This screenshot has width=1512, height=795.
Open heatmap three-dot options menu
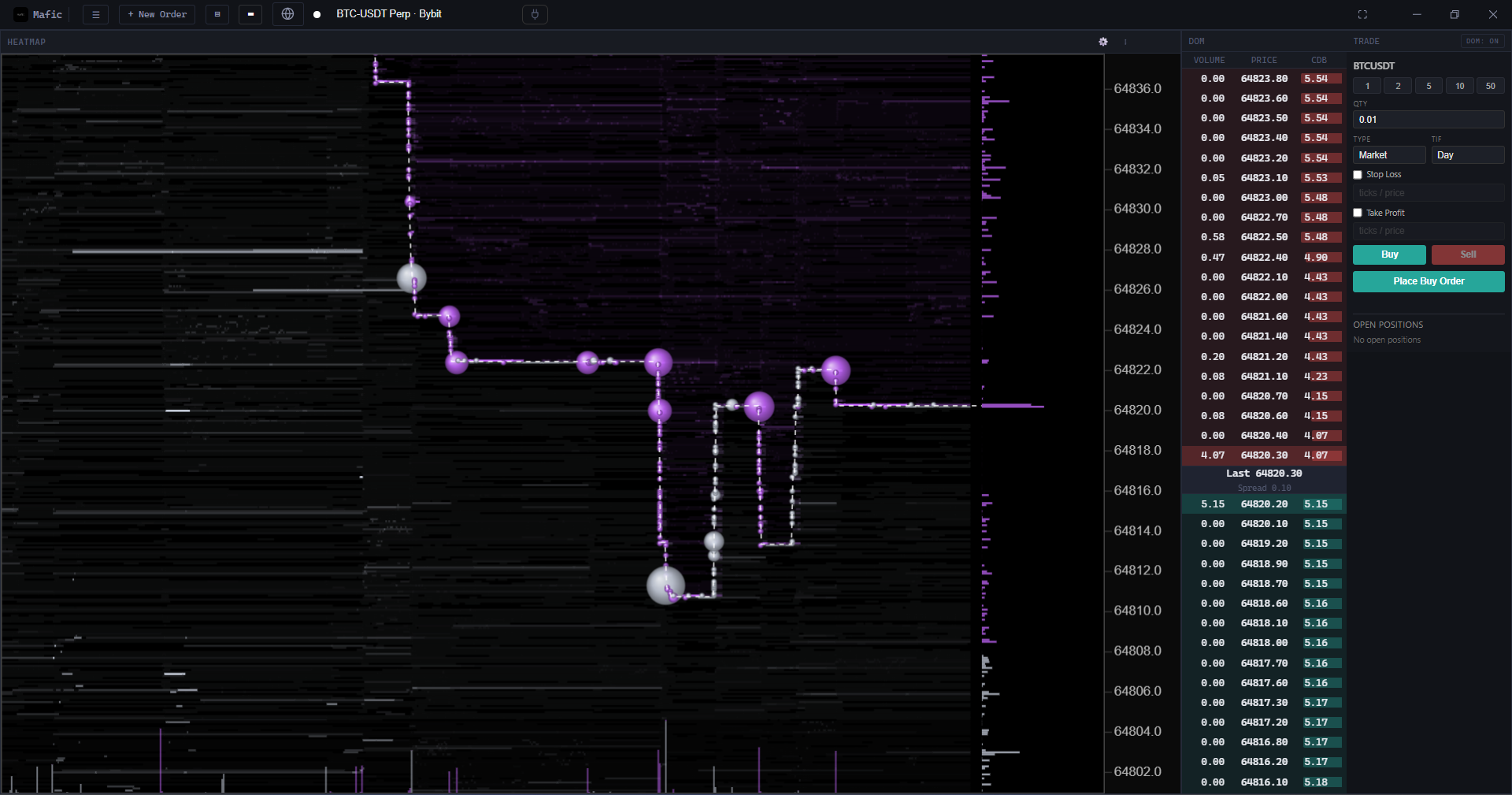coord(1125,42)
